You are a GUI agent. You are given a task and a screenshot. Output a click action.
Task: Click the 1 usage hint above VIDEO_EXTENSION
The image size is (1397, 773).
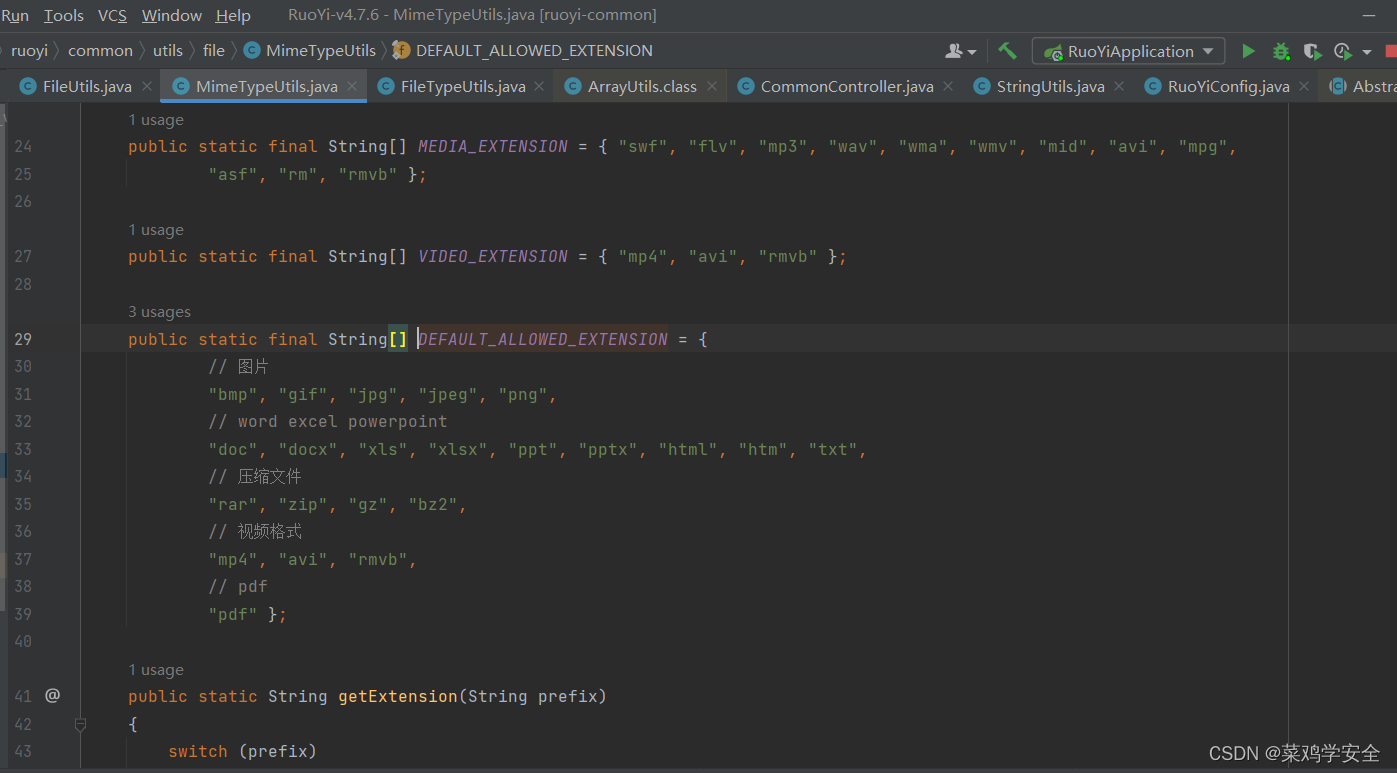click(156, 230)
